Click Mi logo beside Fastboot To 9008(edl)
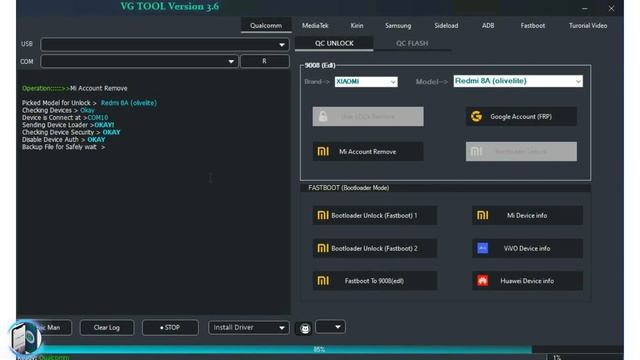The height and width of the screenshot is (360, 640). coord(323,280)
